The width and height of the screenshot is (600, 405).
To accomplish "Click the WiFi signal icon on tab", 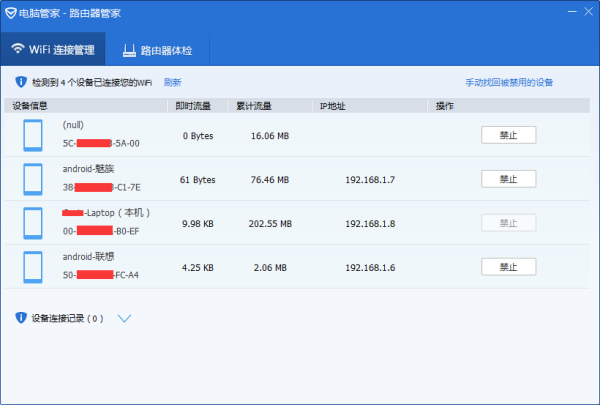I will click(x=18, y=49).
